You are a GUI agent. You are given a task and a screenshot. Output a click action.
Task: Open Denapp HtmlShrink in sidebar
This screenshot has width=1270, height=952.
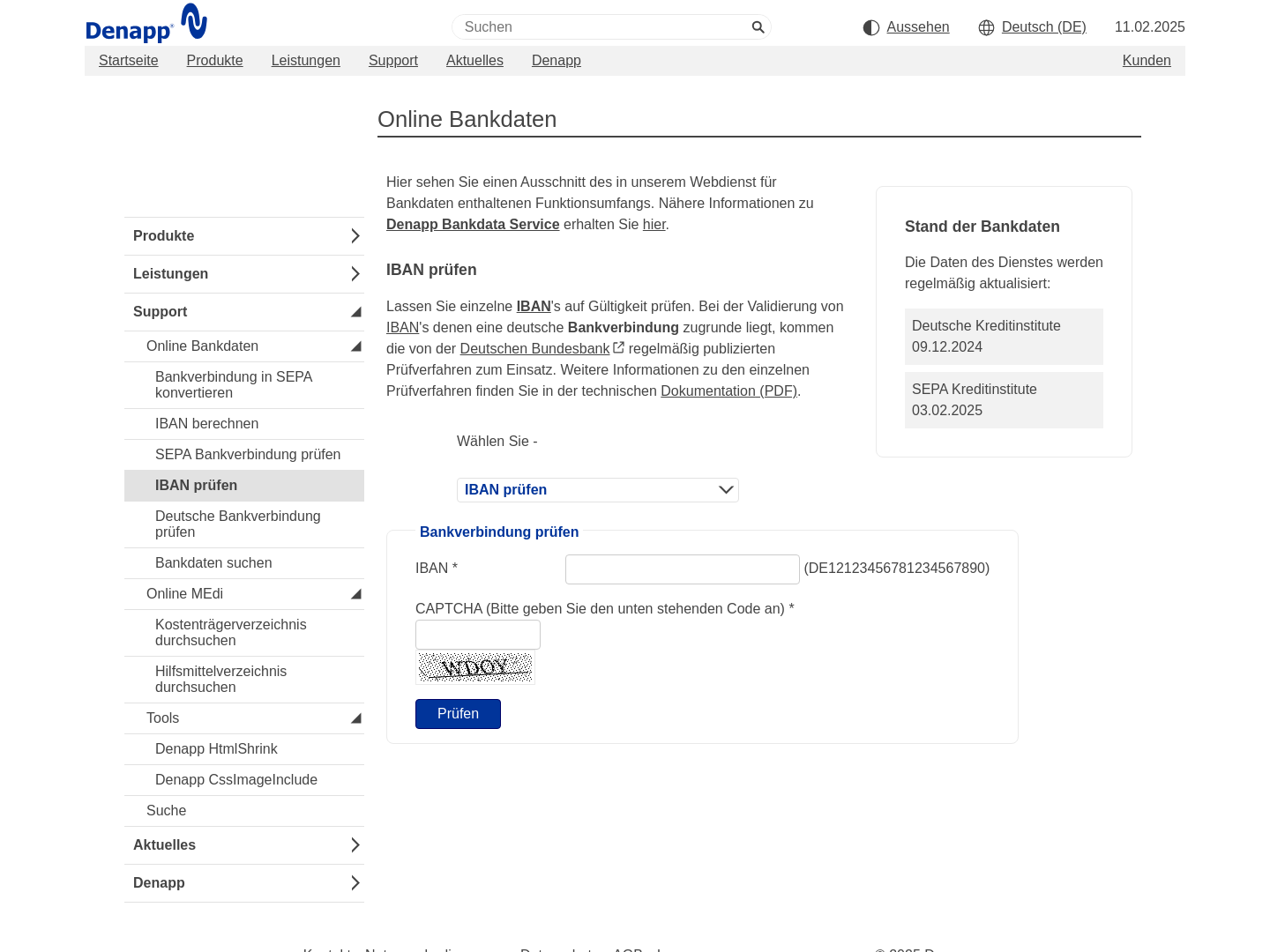244,749
